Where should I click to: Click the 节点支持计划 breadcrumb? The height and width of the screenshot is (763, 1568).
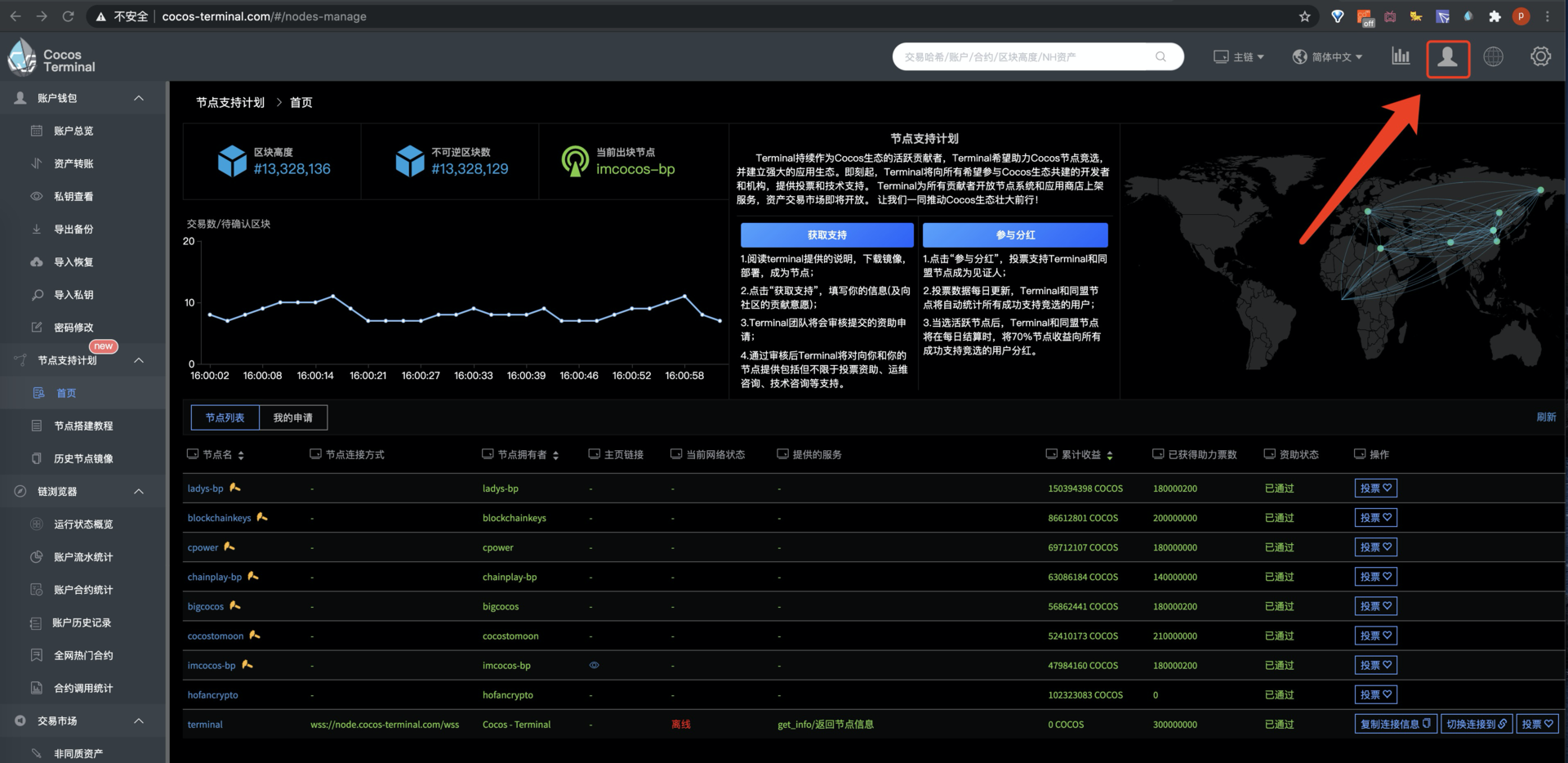click(x=230, y=102)
